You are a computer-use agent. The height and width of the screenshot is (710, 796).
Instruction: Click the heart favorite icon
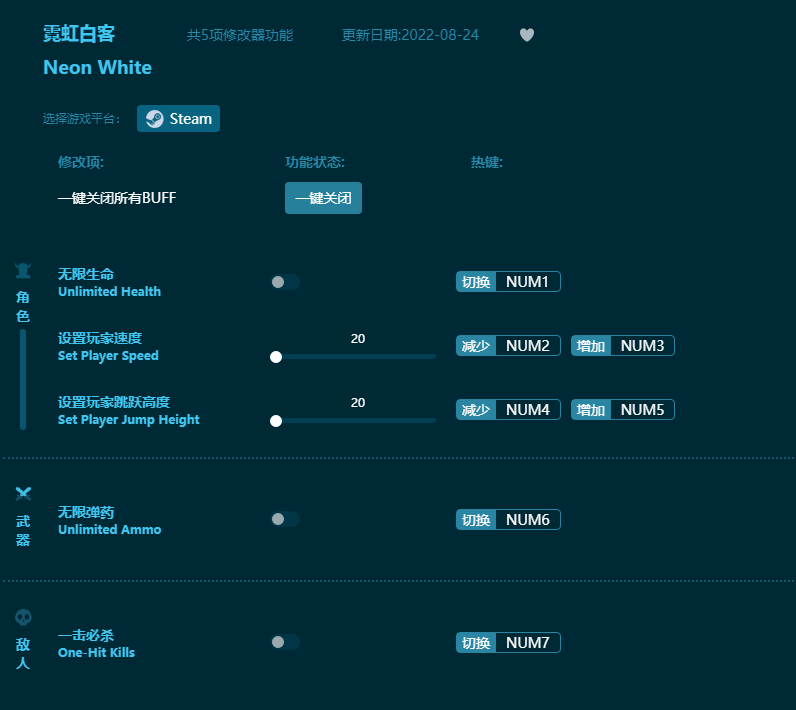click(527, 35)
